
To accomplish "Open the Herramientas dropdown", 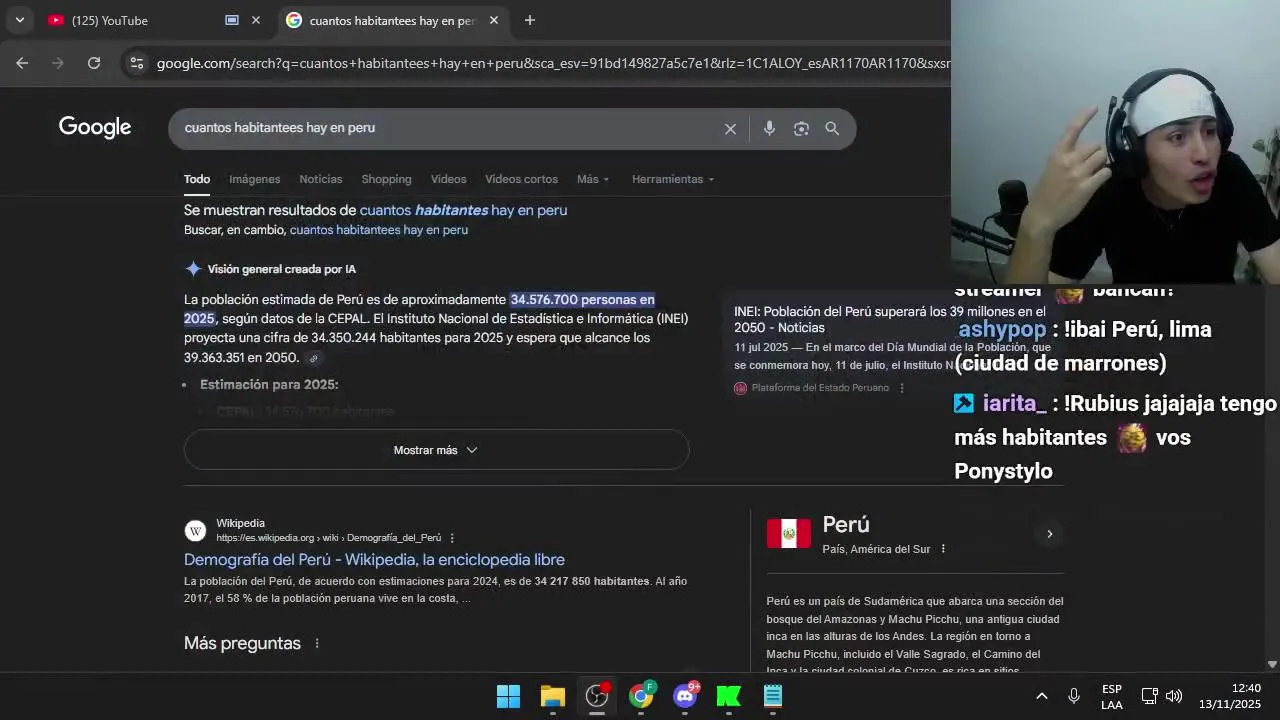I will click(673, 179).
